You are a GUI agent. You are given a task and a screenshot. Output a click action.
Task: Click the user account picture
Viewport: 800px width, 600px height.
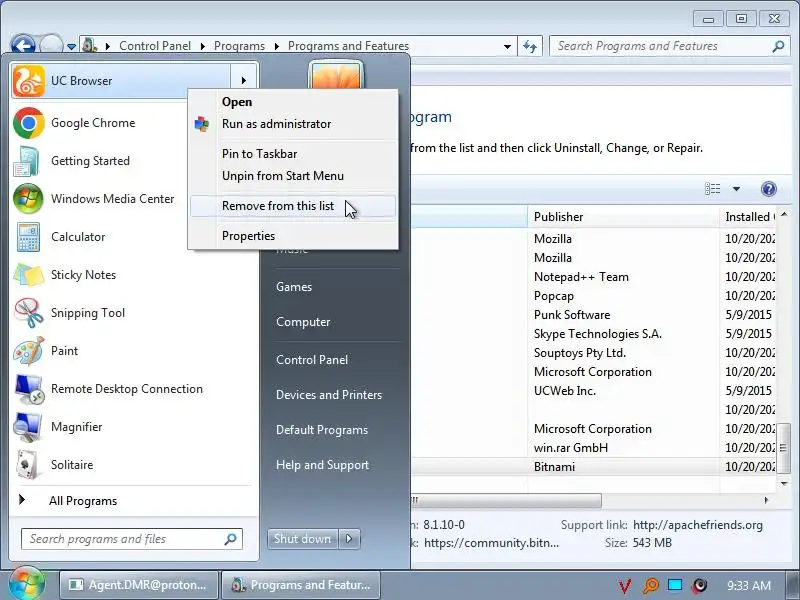(336, 76)
